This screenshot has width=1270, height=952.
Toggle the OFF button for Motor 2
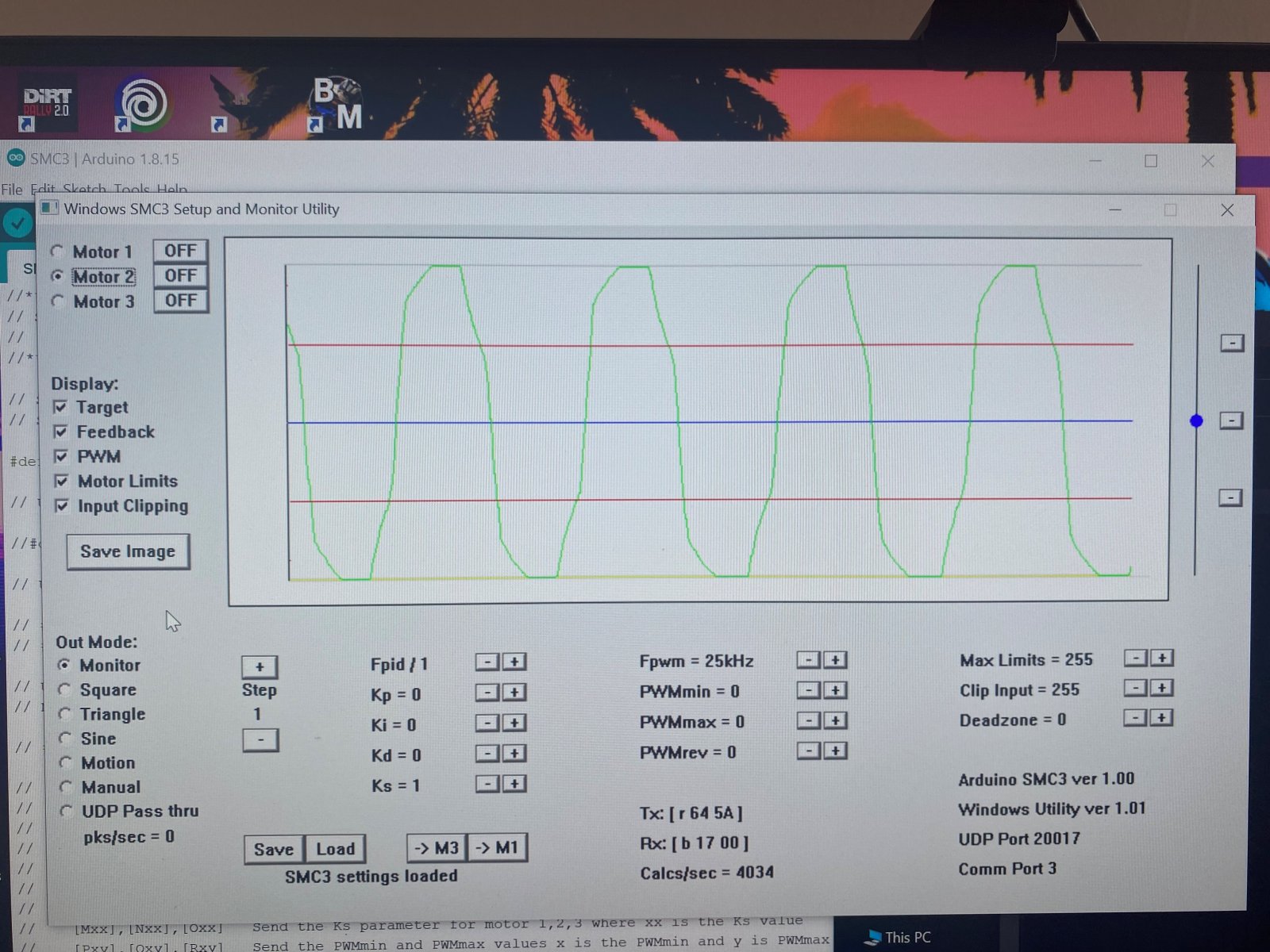[x=180, y=275]
